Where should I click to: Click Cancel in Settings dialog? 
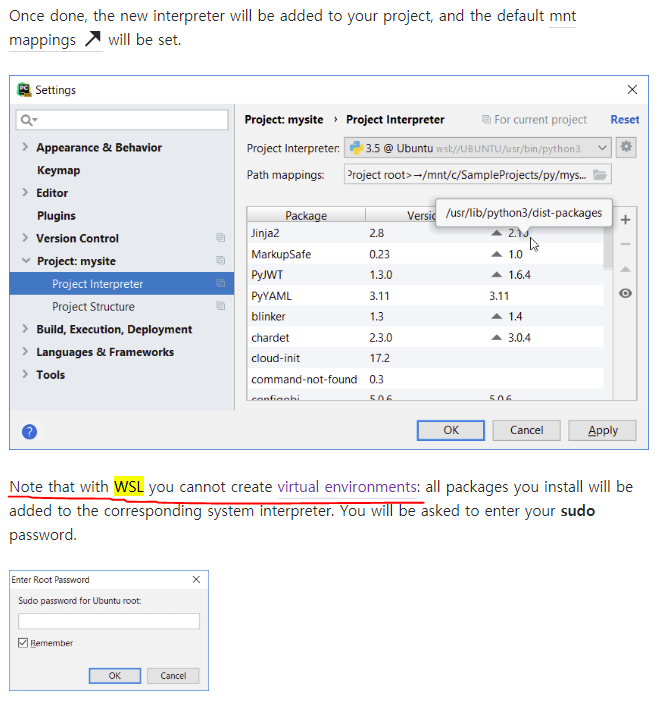pos(526,430)
